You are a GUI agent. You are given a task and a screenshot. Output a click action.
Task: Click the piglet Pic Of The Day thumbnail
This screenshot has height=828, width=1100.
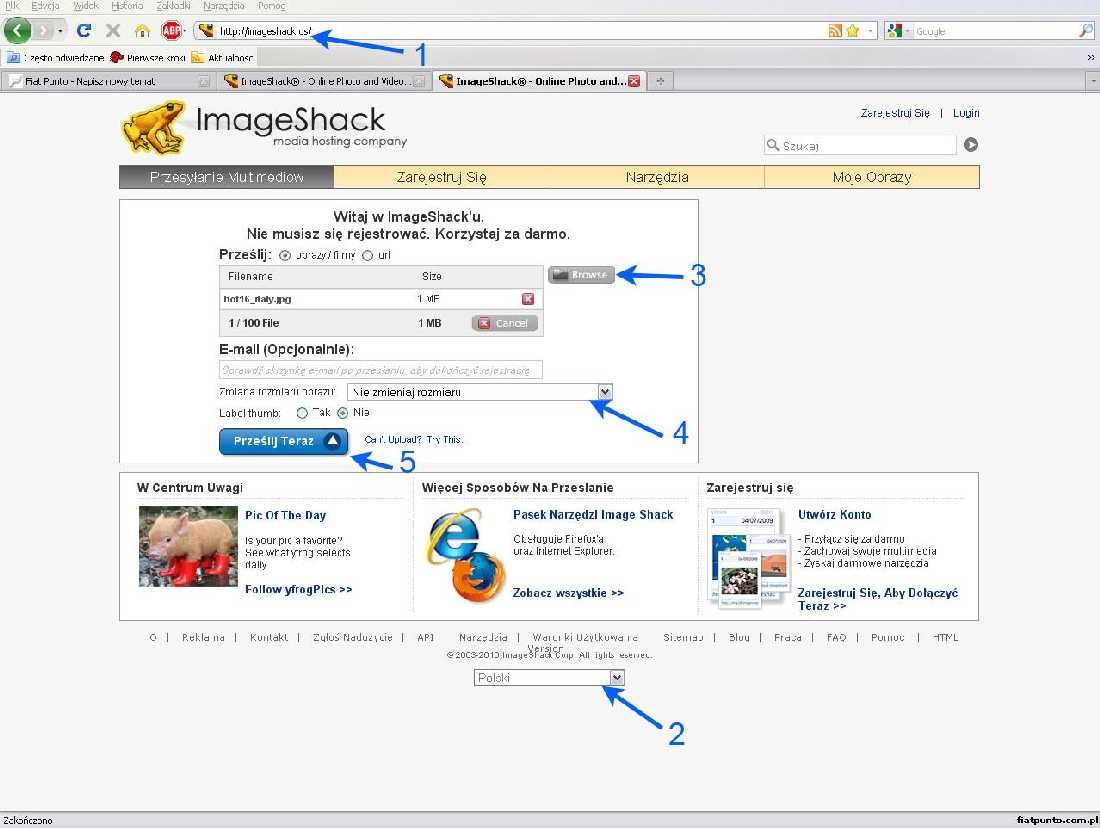click(188, 547)
